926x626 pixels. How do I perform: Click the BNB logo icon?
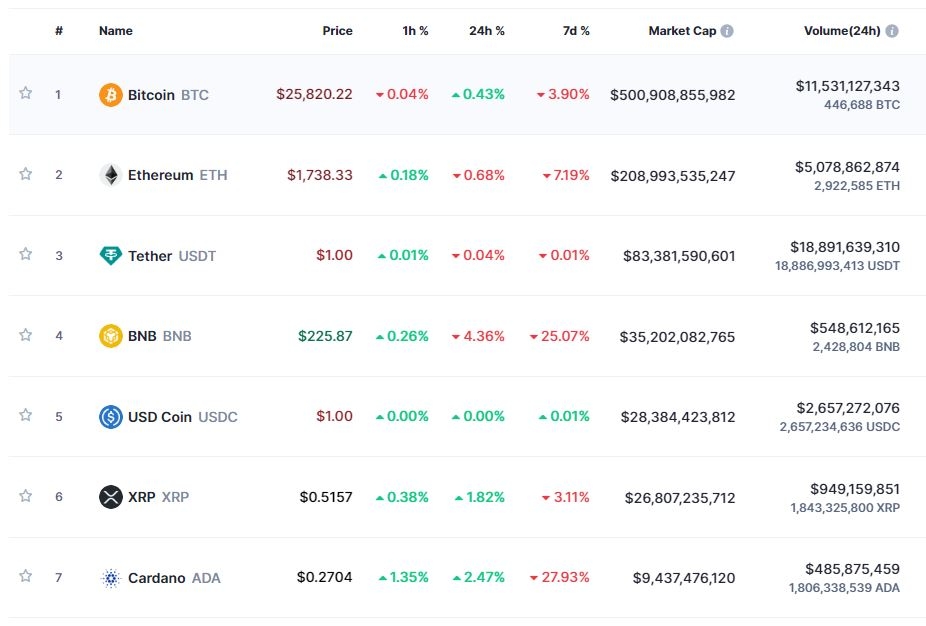click(x=111, y=336)
